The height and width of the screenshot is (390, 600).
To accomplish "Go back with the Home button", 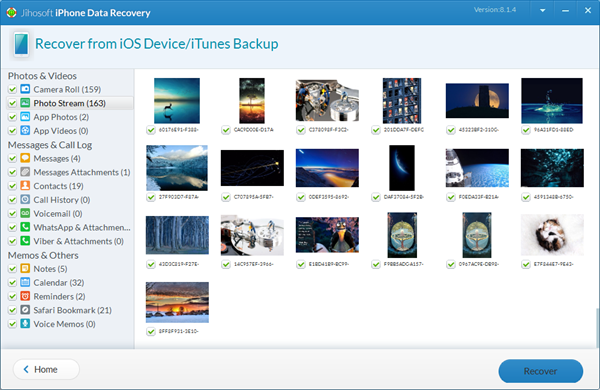I will click(x=46, y=369).
